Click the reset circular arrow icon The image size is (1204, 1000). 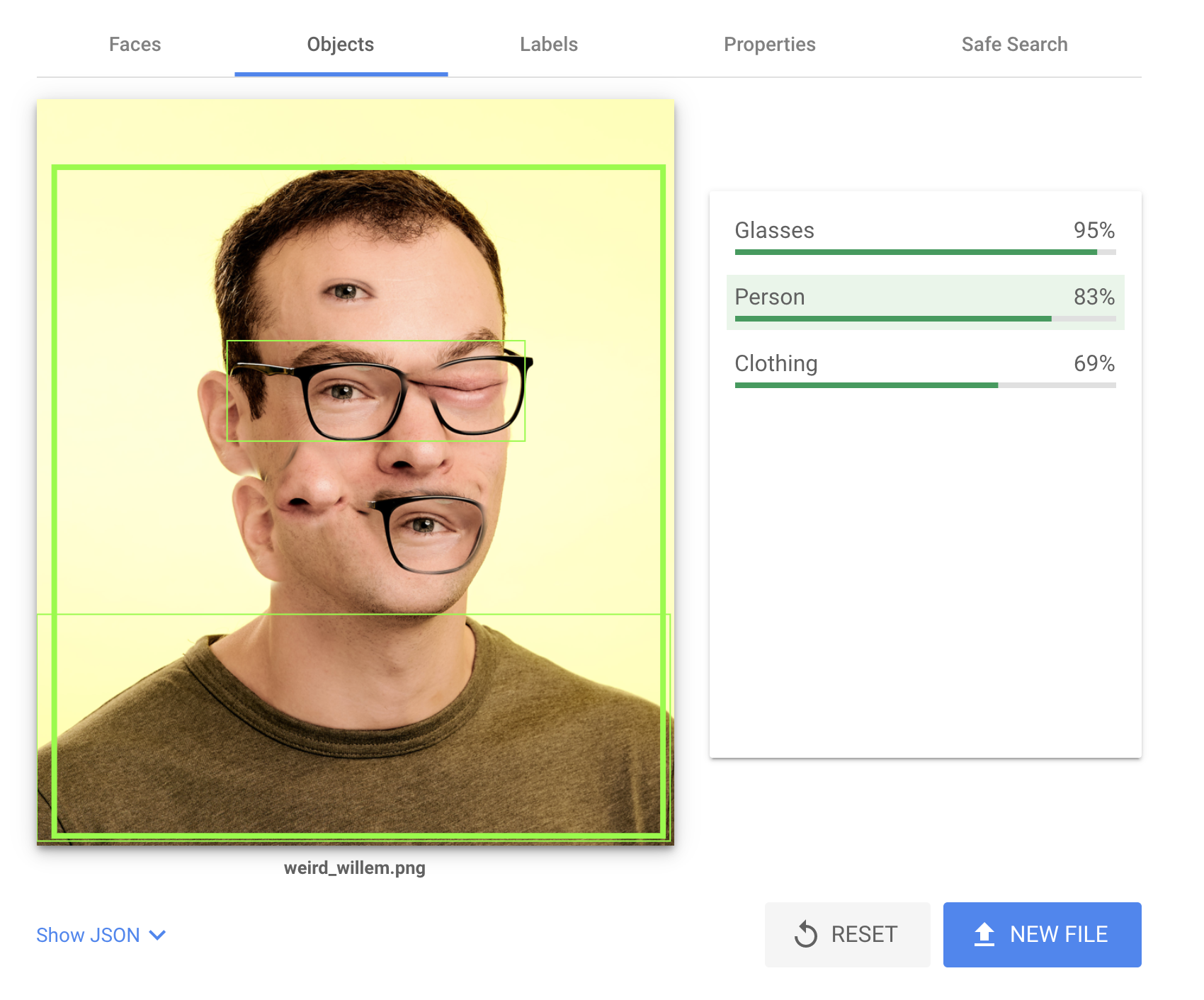[806, 934]
